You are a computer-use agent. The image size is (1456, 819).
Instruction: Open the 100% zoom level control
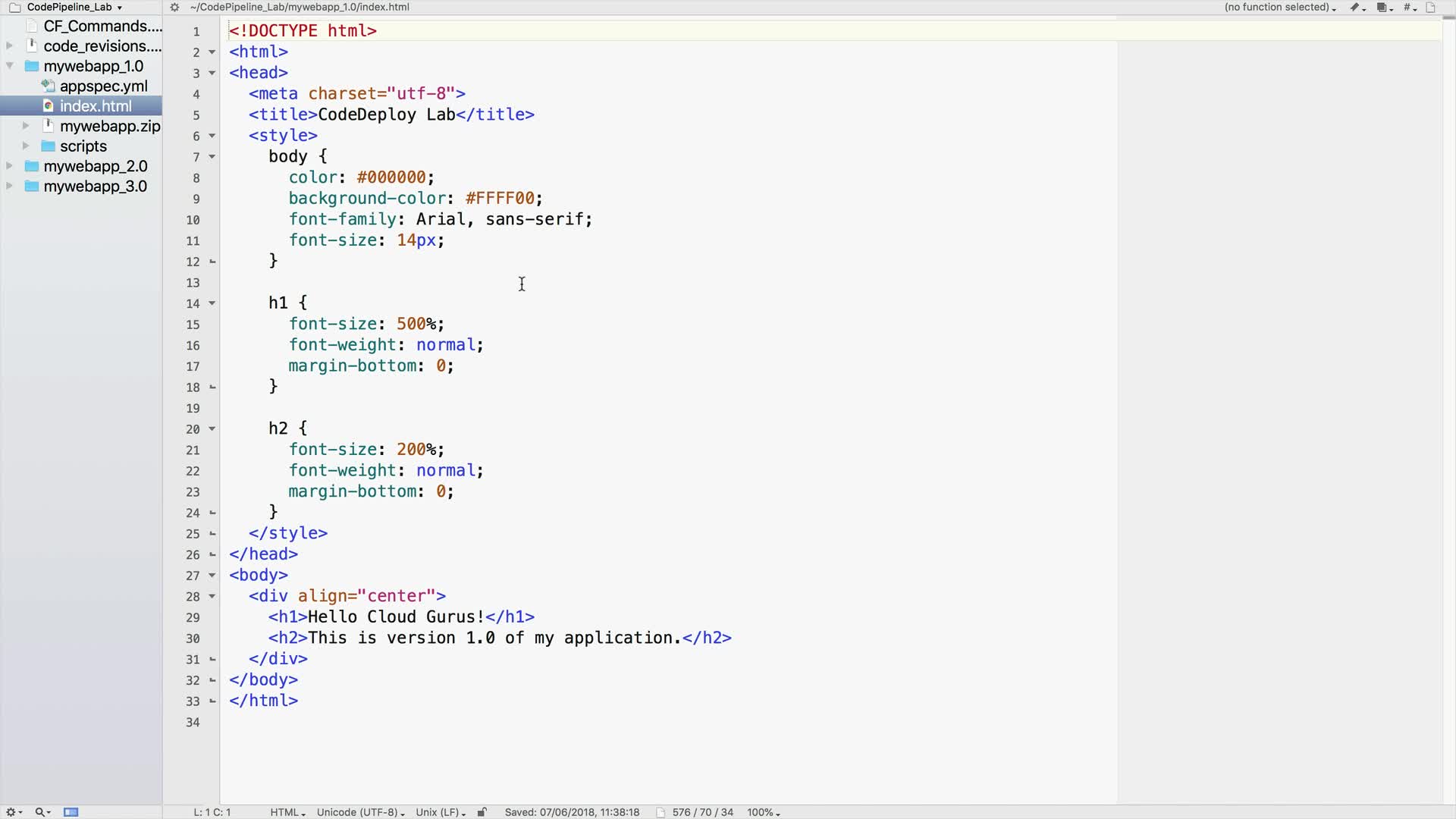pyautogui.click(x=763, y=812)
